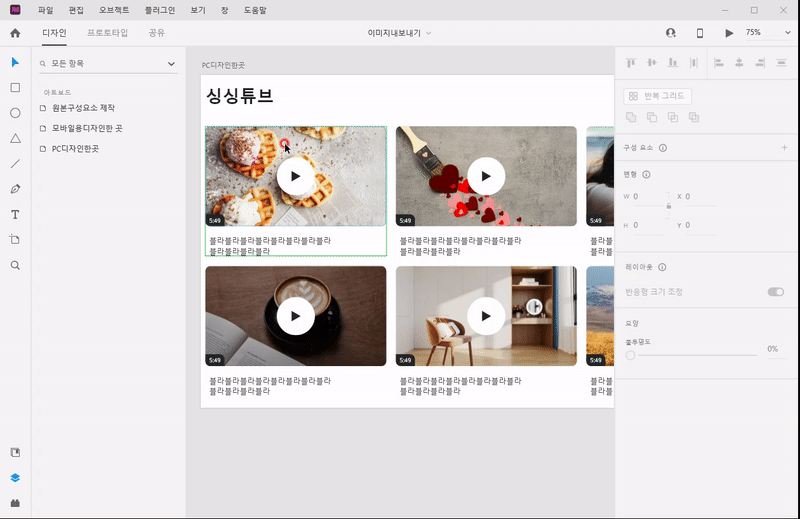
Task: Expand the 모든 항목 filter dropdown
Action: 171,64
